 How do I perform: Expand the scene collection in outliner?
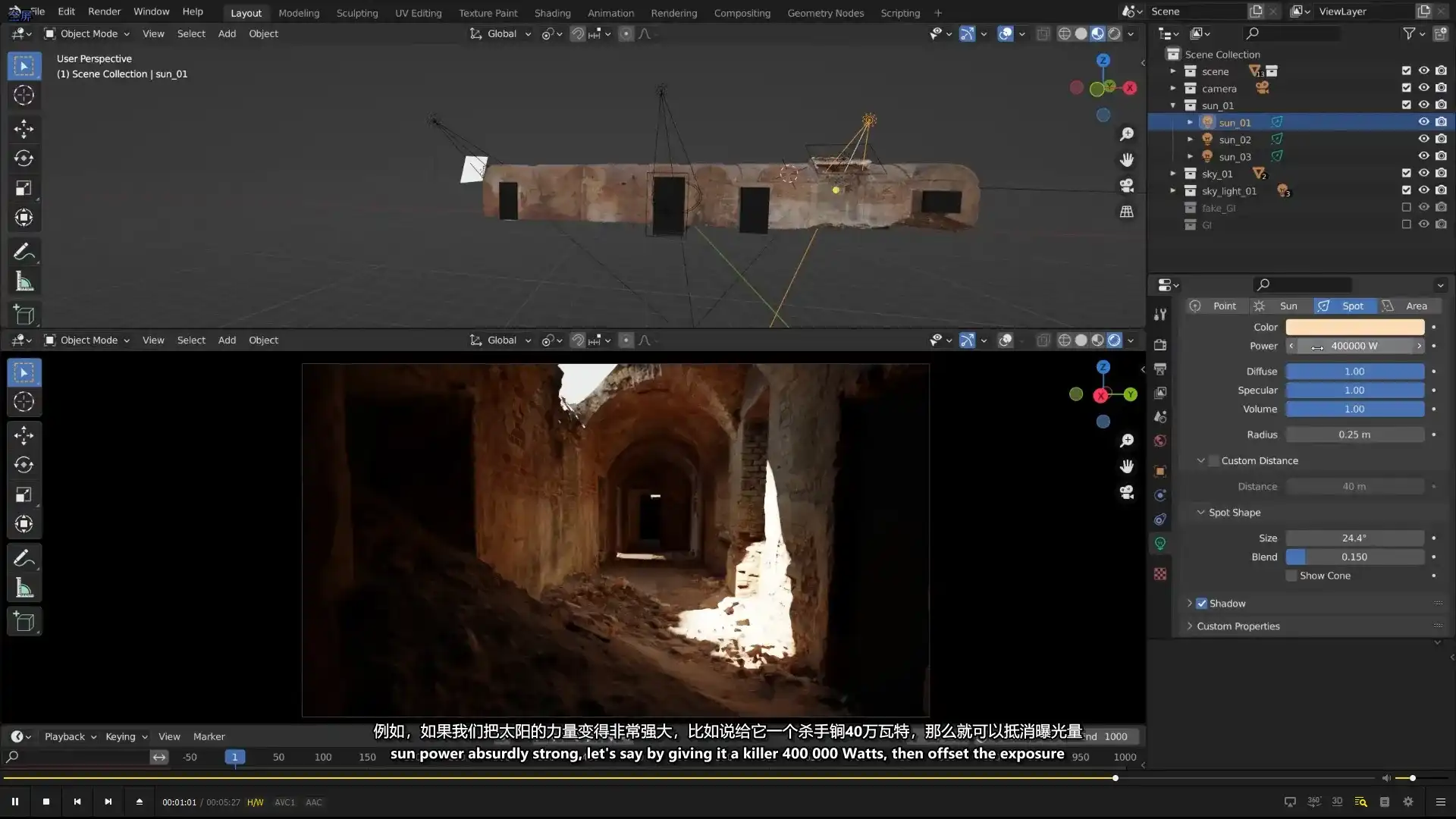(x=1173, y=71)
